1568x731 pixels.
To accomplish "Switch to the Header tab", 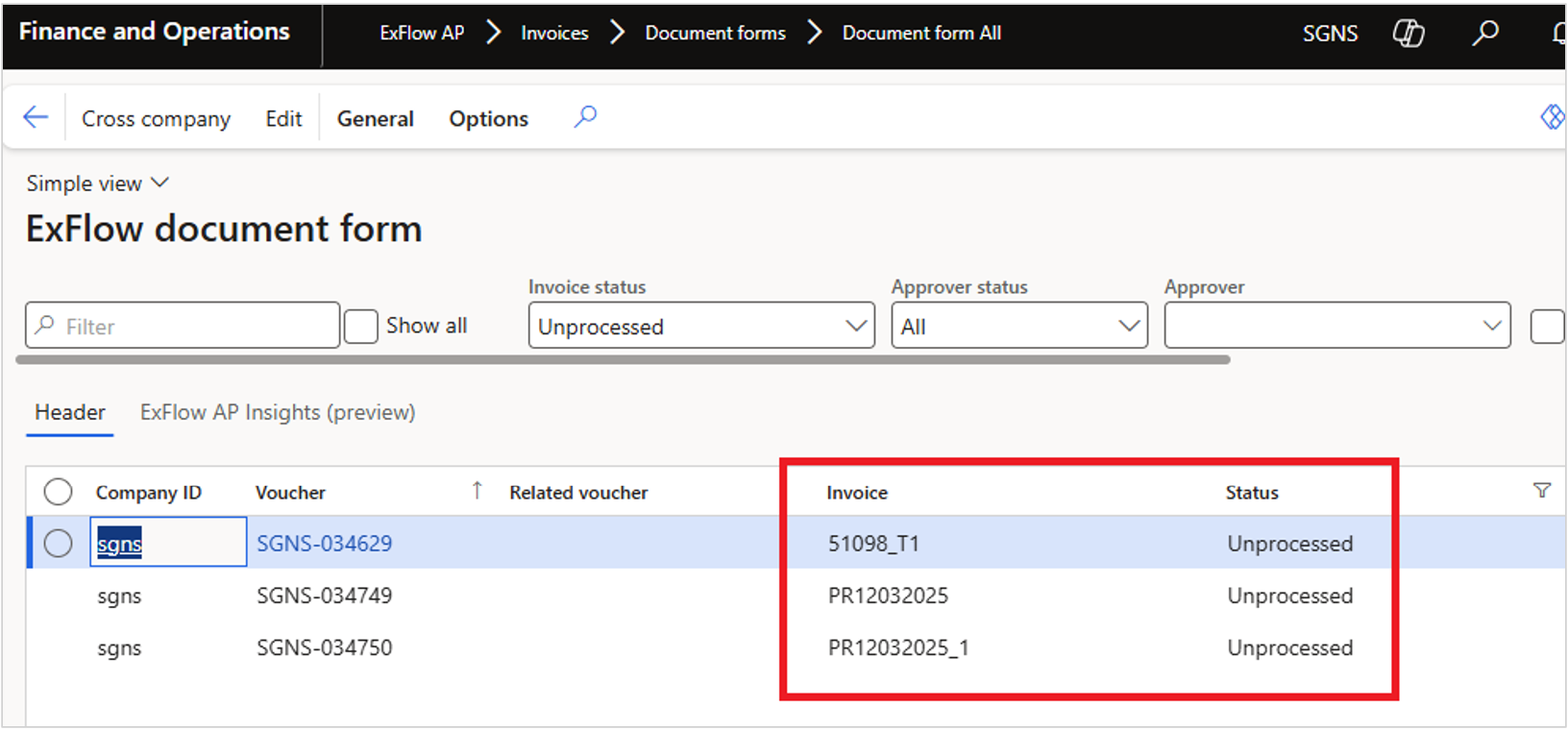I will click(70, 412).
